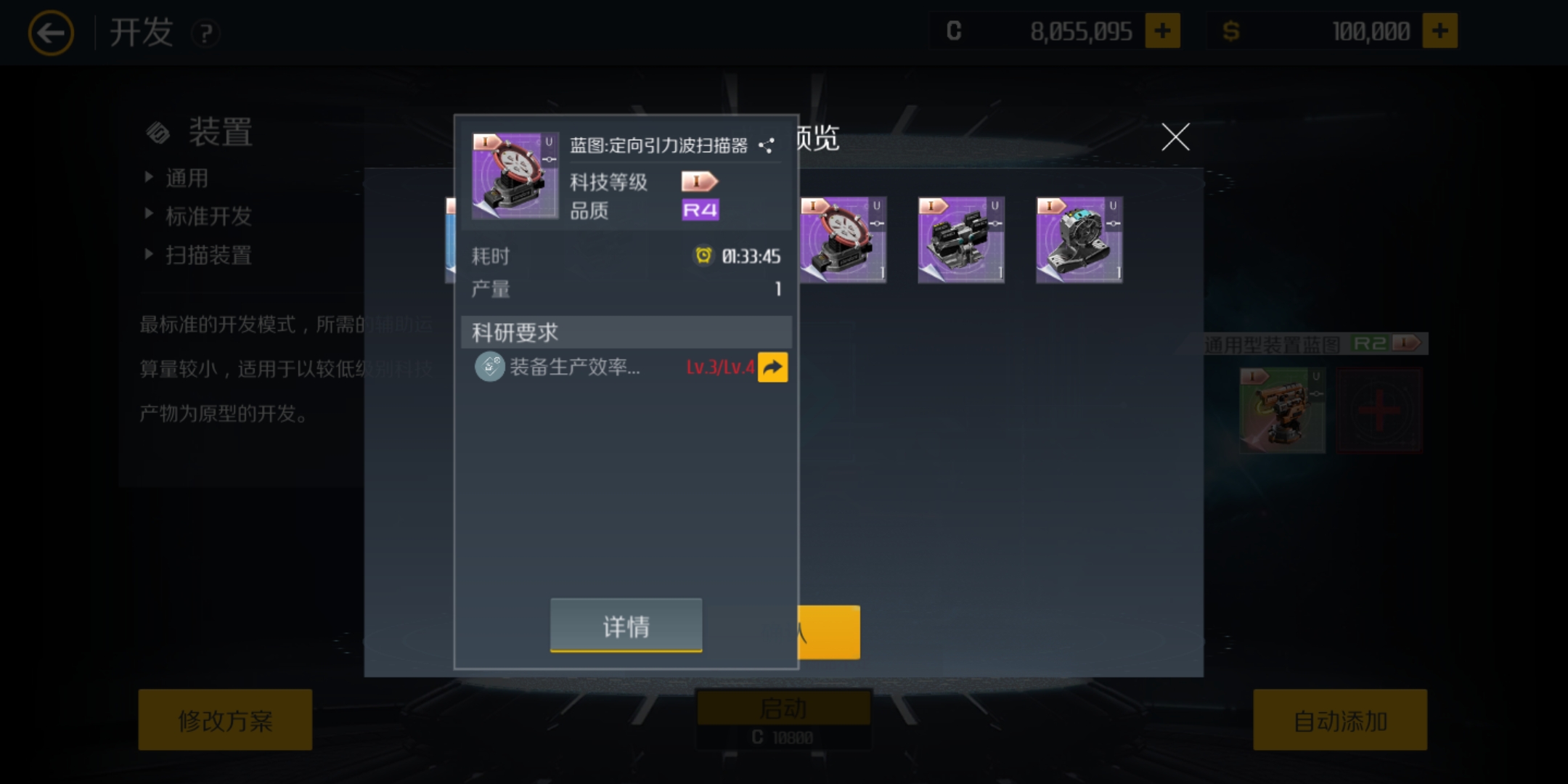Open help question mark next to 开发
This screenshot has width=1568, height=784.
(205, 33)
